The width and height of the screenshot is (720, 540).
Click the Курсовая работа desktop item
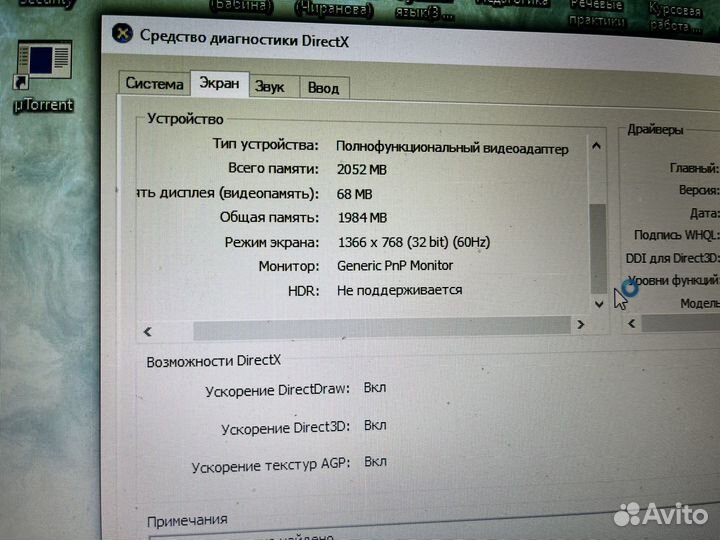(675, 17)
